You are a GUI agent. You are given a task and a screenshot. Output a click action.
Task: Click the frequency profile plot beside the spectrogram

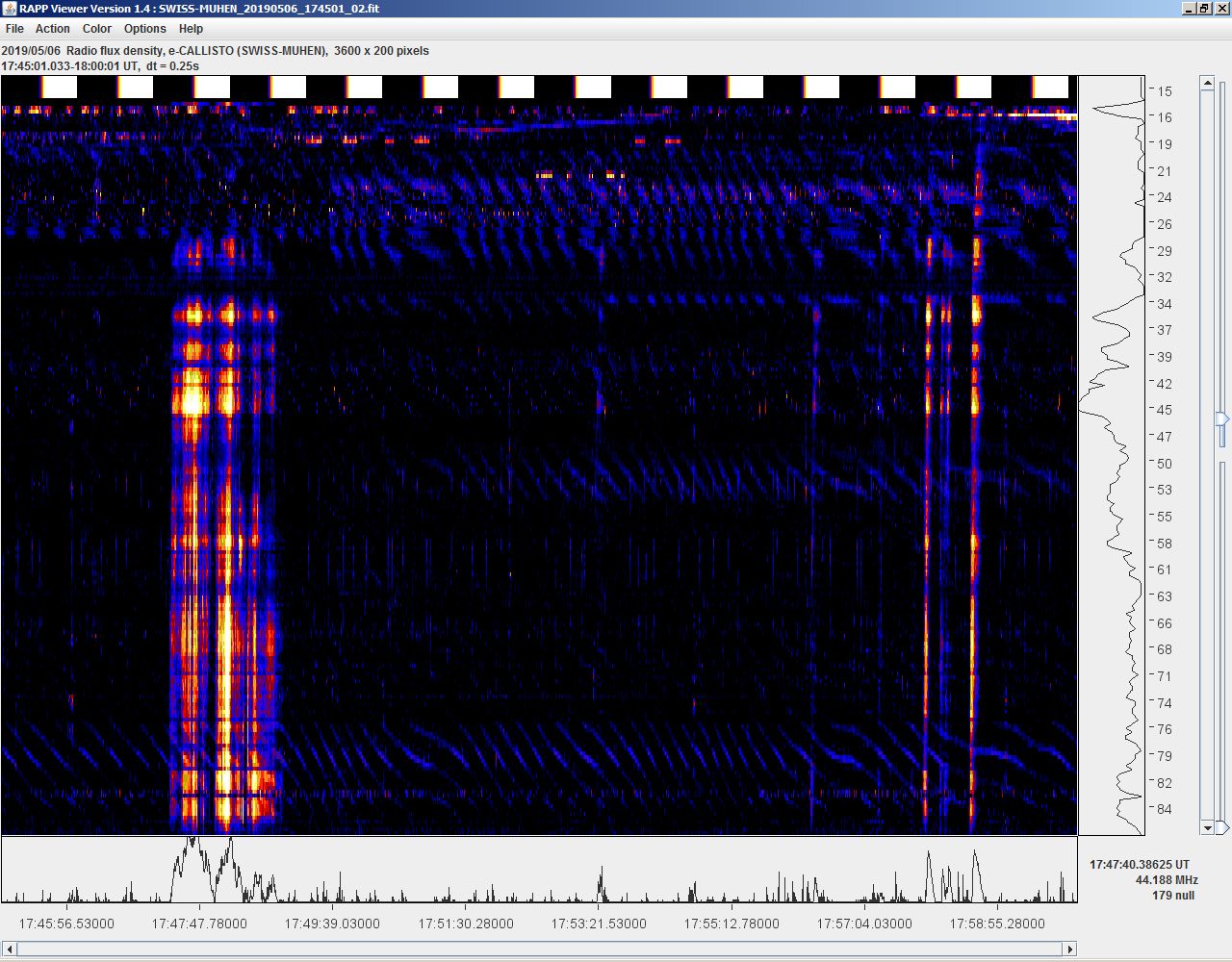tap(1112, 455)
